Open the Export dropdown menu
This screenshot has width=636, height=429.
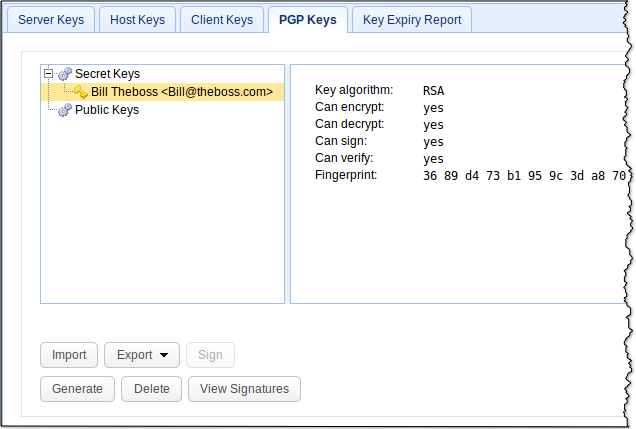click(141, 355)
